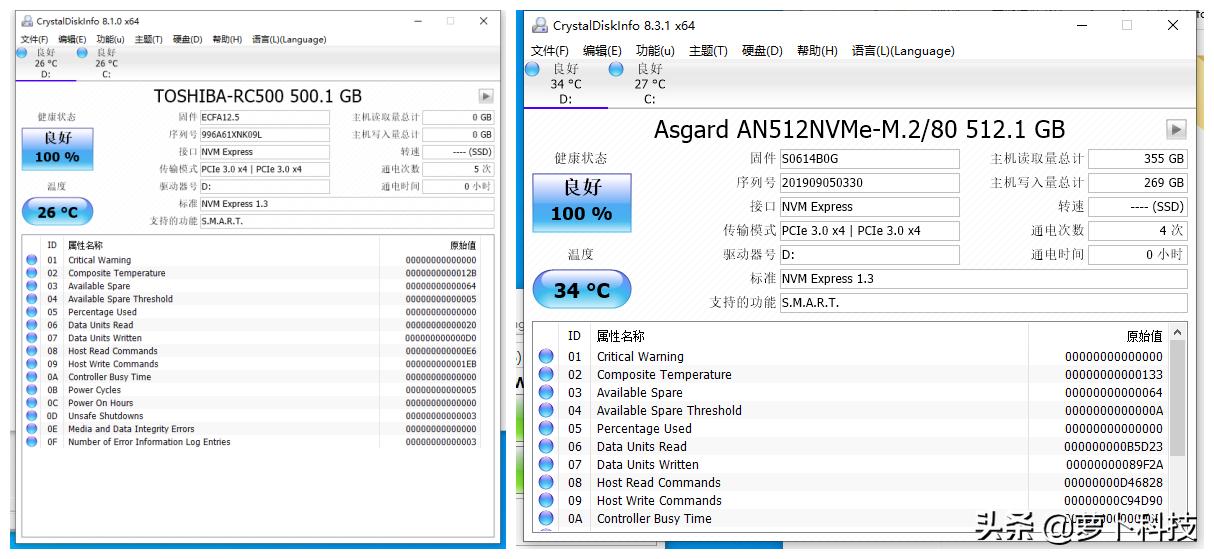Click Asgard interface field NVM Express
Viewport: 1214px width, 559px height.
[868, 206]
